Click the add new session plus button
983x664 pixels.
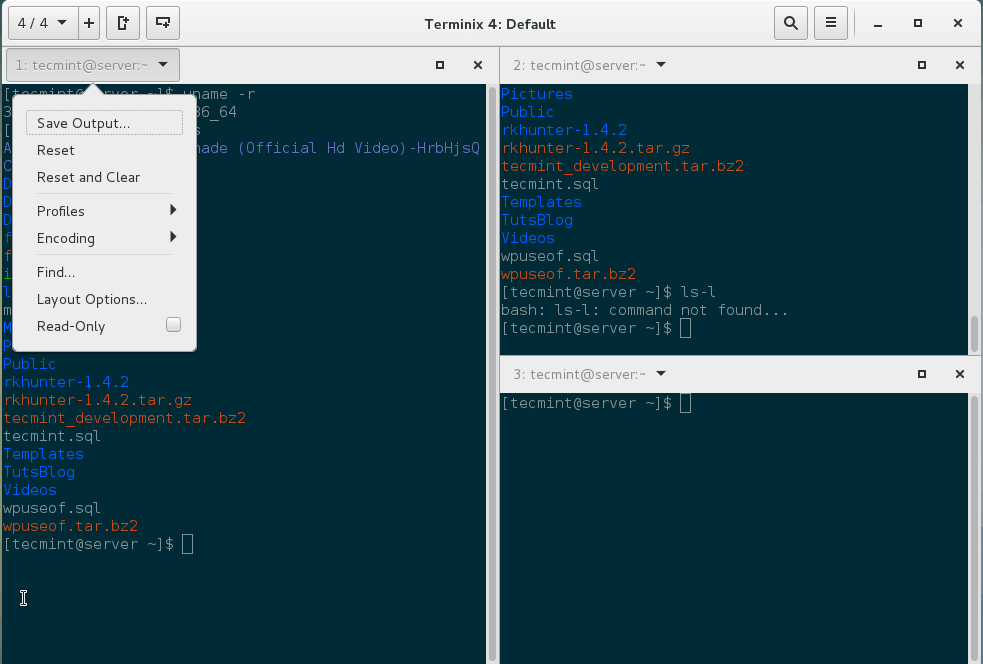coord(89,23)
